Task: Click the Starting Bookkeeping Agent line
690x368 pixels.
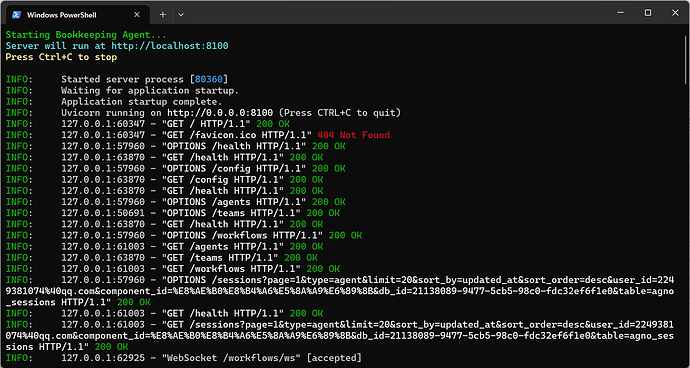Action: pos(86,35)
